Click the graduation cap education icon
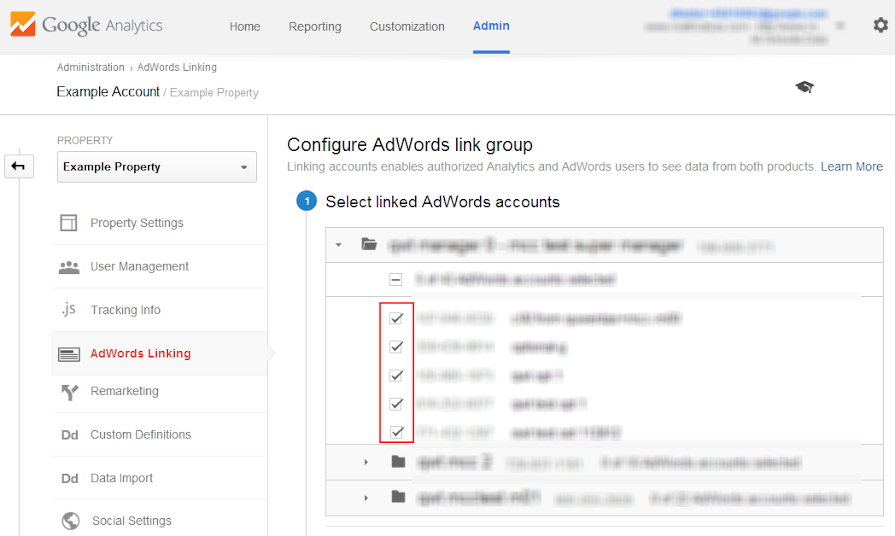The image size is (895, 536). (804, 87)
